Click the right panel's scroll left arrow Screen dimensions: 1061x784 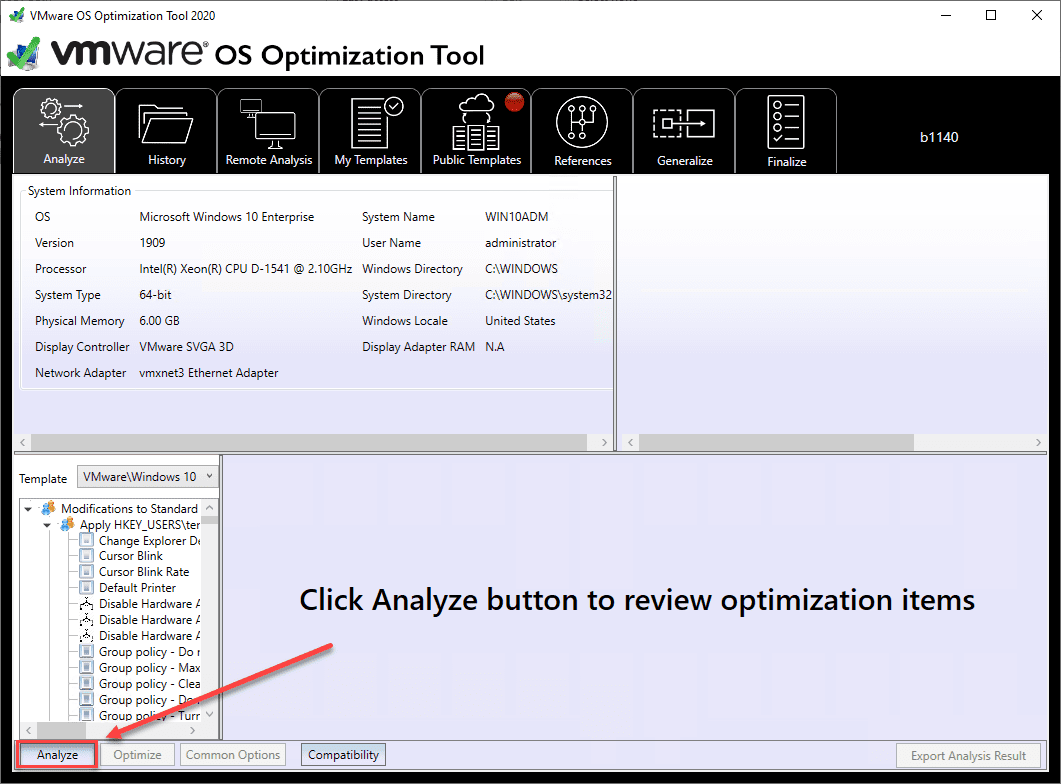point(630,442)
